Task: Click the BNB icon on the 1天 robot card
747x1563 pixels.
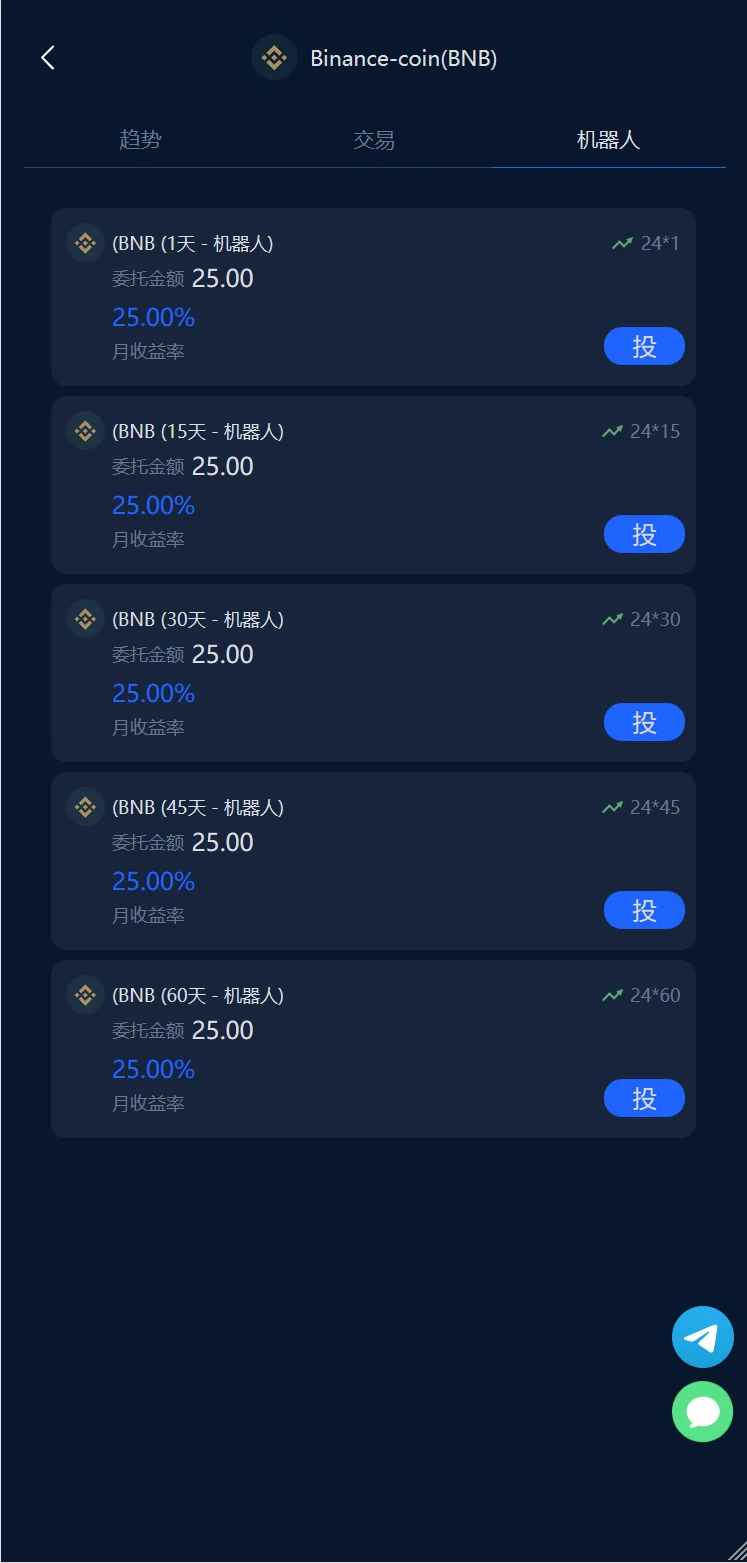Action: [85, 243]
